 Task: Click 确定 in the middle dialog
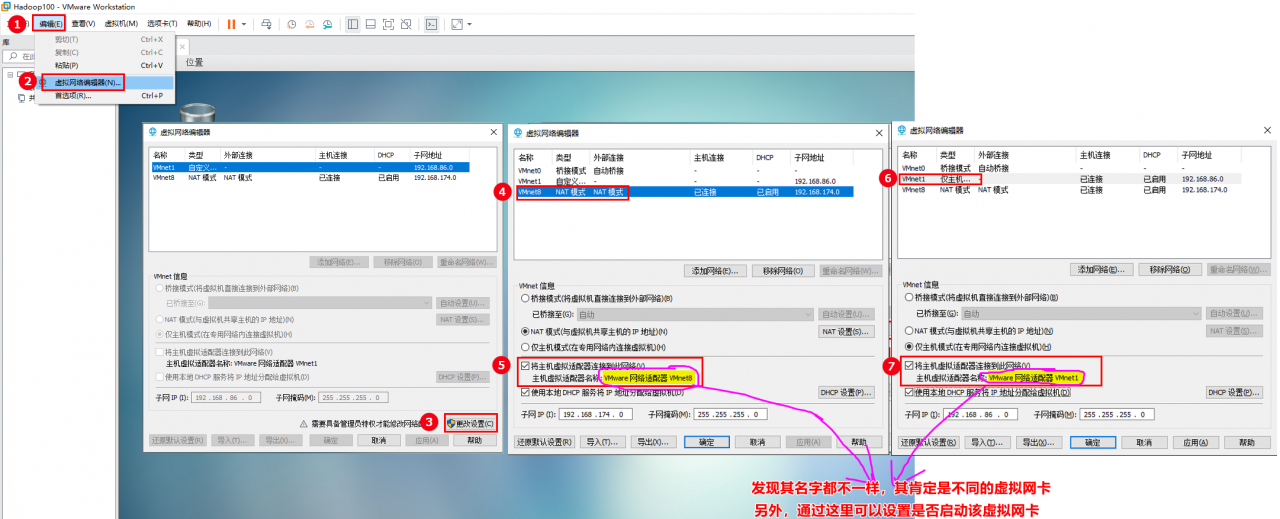point(706,441)
